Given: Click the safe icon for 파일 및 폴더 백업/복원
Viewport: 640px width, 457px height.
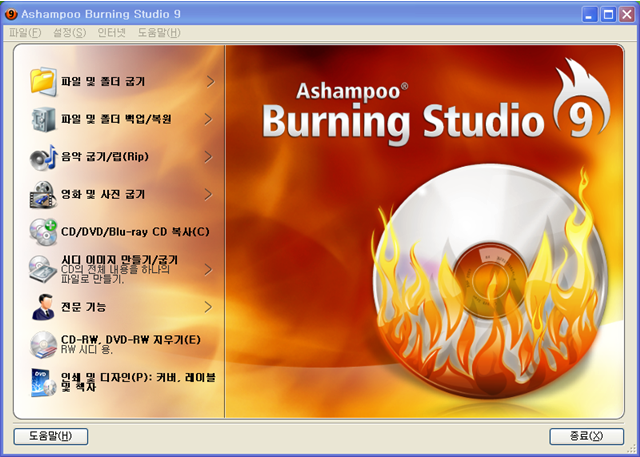Looking at the screenshot, I should click(44, 118).
